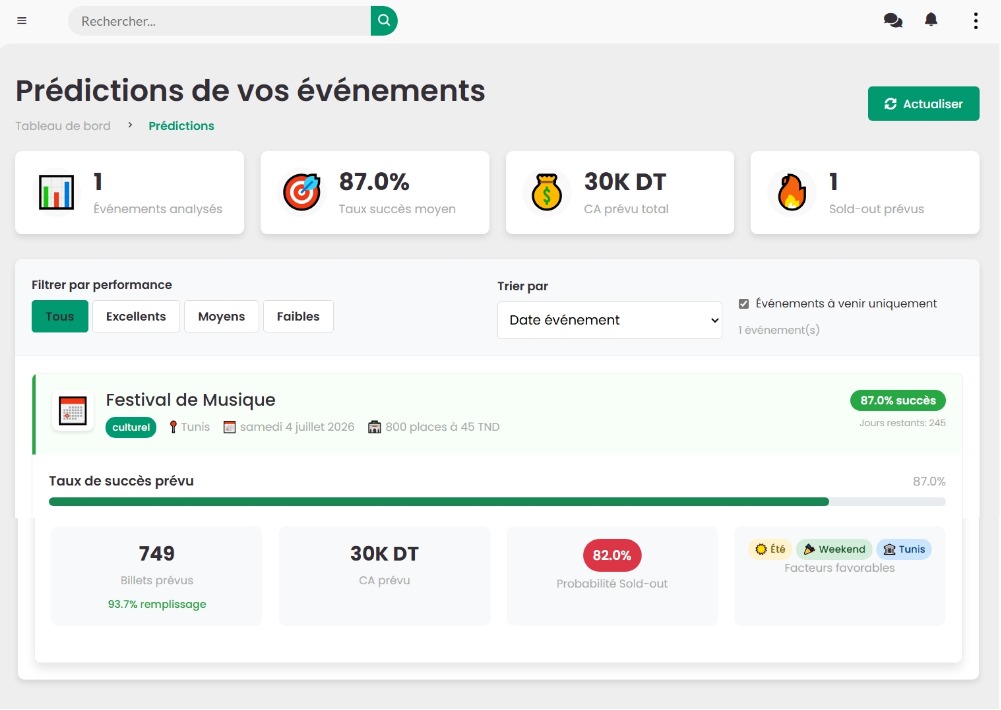Toggle 'Événements à venir uniquement' checkbox

[x=744, y=304]
